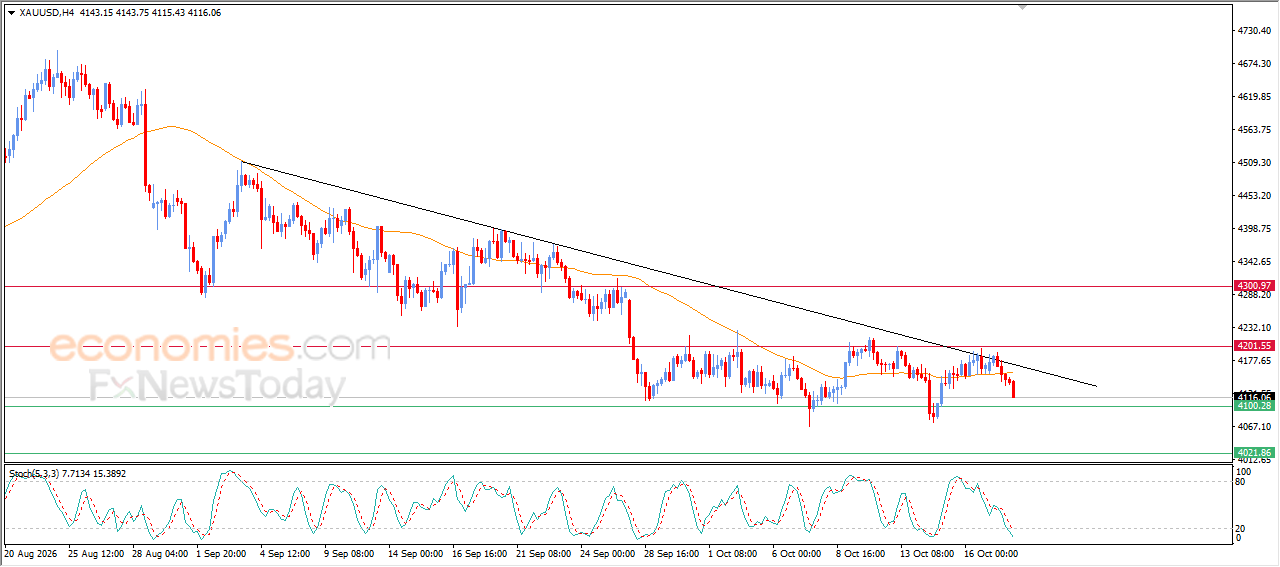Click the 21 Sep 08:00 time label
The height and width of the screenshot is (567, 1280).
coord(545,553)
